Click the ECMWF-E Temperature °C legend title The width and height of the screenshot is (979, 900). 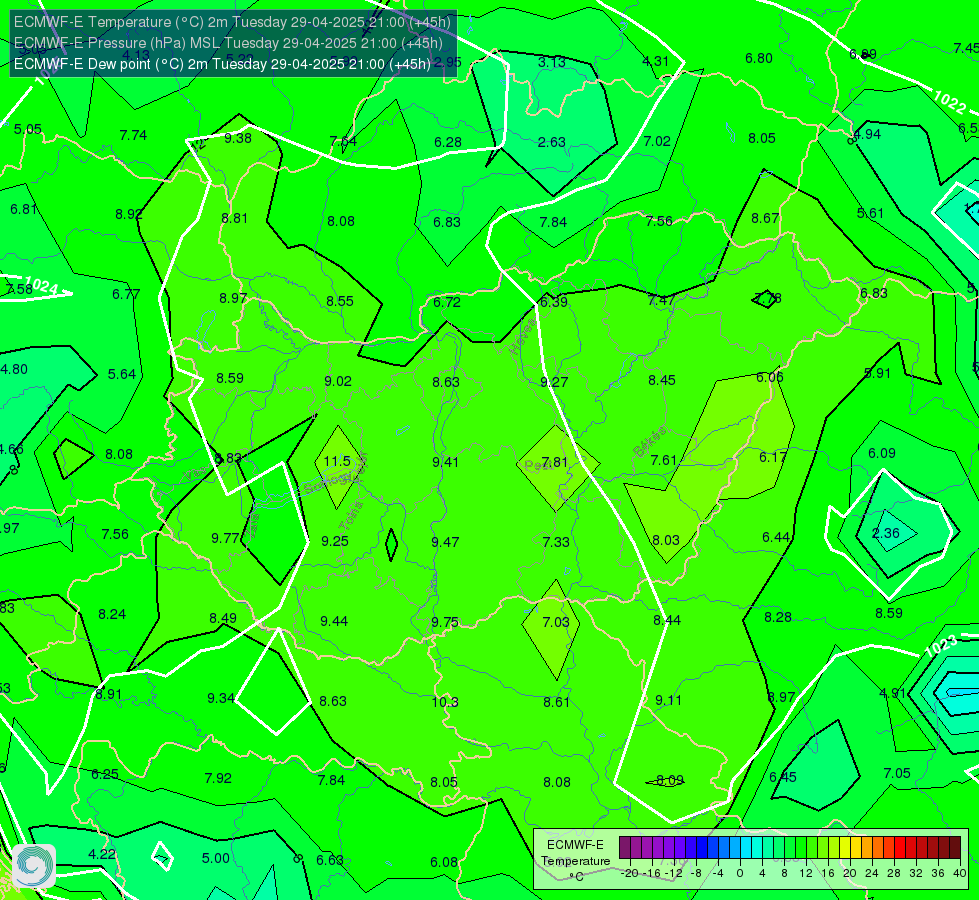pyautogui.click(x=575, y=861)
